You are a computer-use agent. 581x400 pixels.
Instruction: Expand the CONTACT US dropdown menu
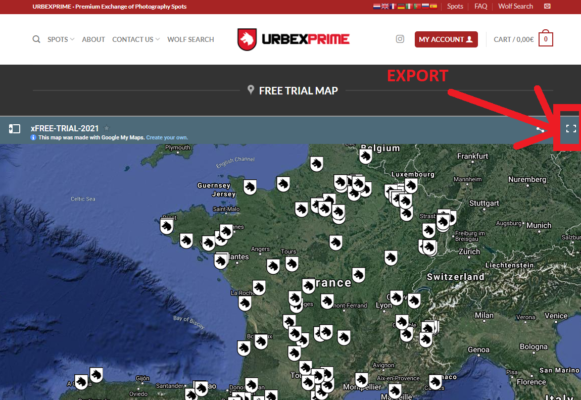tap(136, 39)
